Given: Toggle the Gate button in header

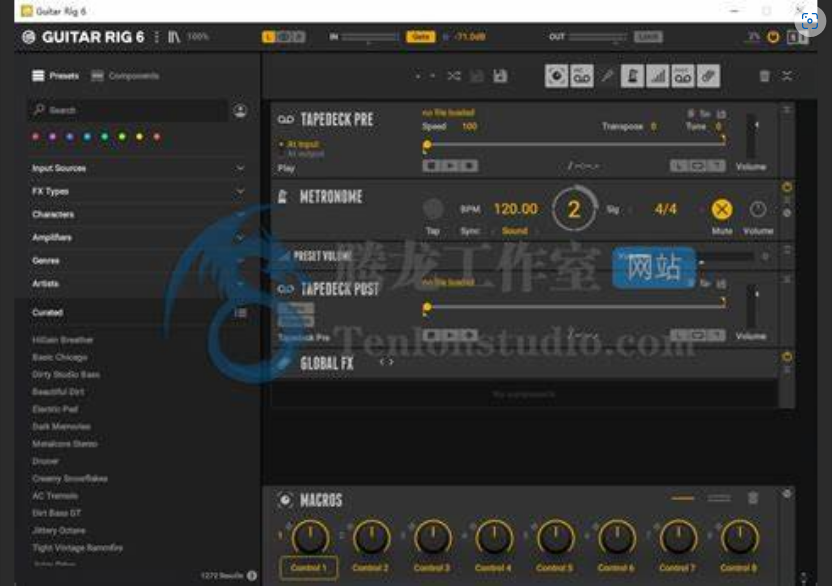Looking at the screenshot, I should click(x=421, y=37).
